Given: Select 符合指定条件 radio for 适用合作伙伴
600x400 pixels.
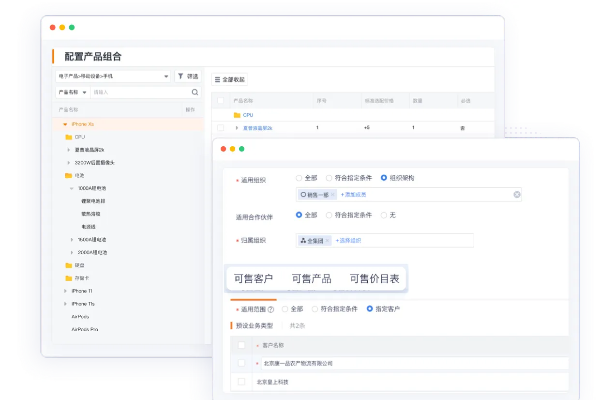Looking at the screenshot, I should coord(329,215).
